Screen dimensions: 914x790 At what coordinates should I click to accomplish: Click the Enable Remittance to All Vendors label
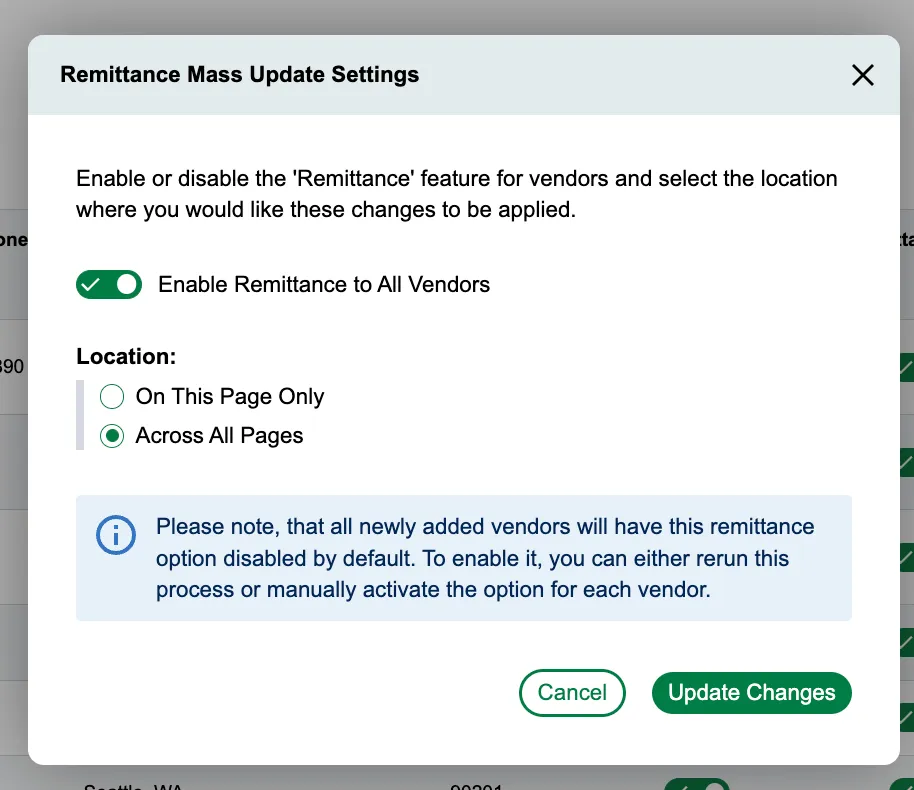(x=324, y=285)
